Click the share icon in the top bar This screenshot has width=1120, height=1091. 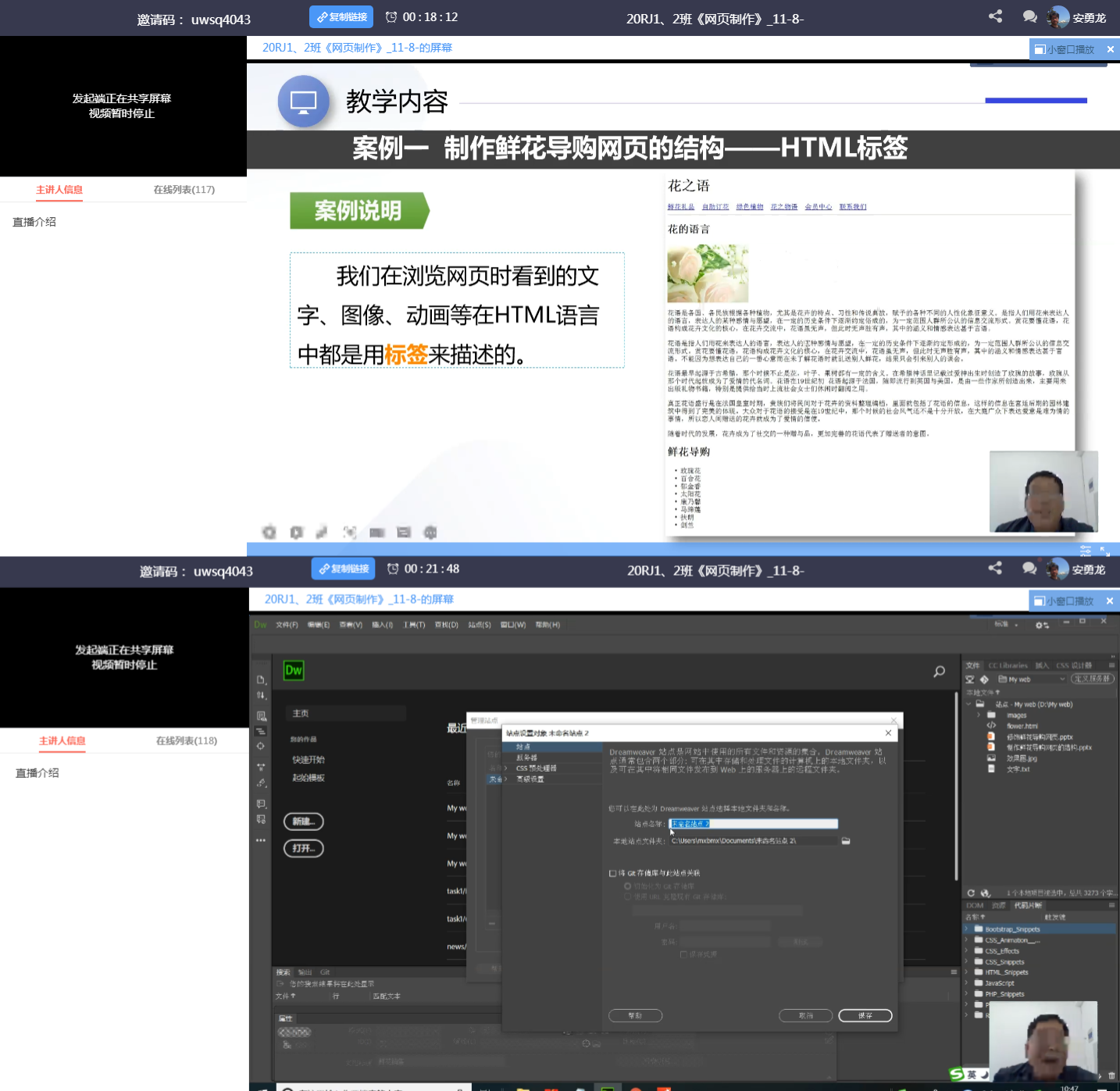[x=994, y=16]
